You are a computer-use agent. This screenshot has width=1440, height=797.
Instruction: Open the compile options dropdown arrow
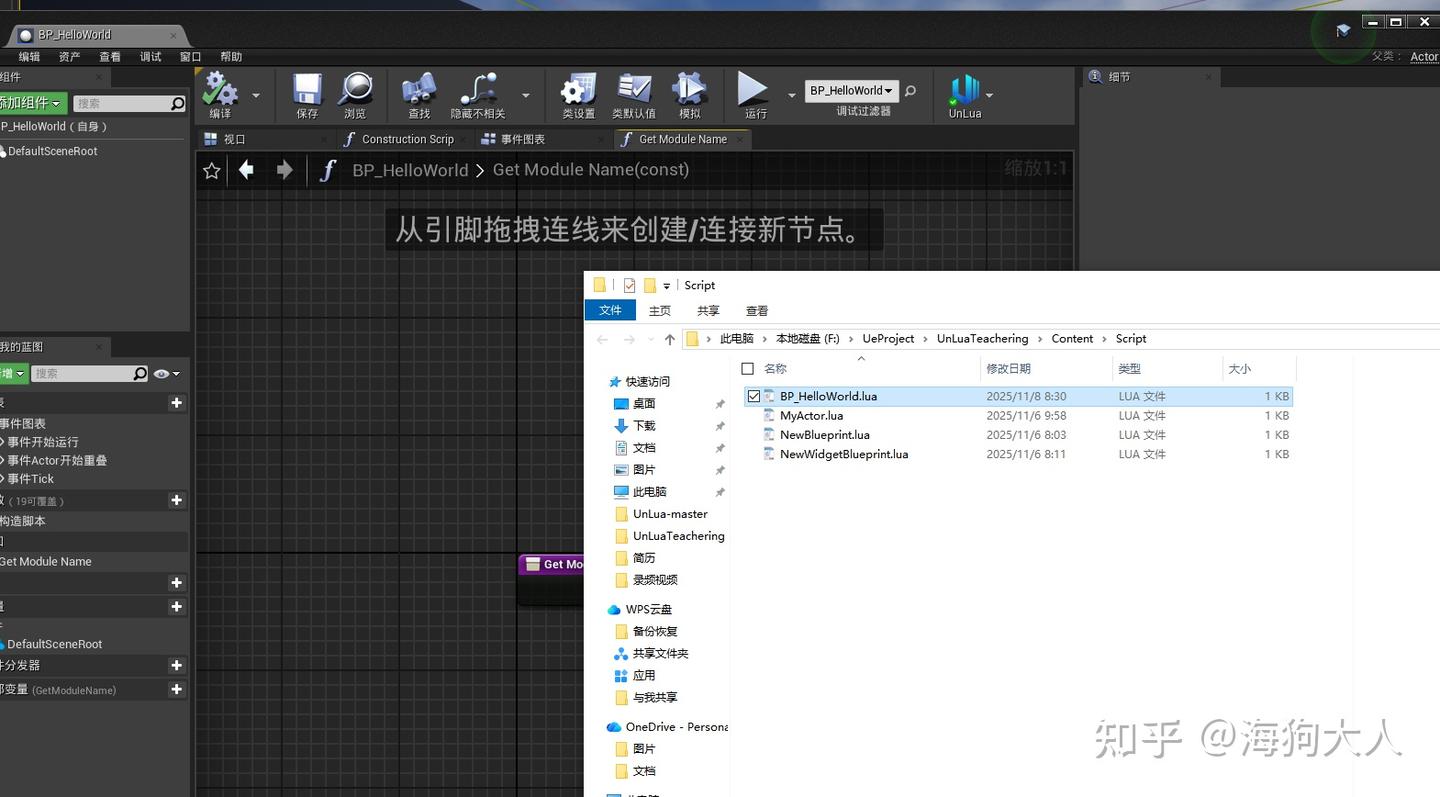(x=256, y=95)
